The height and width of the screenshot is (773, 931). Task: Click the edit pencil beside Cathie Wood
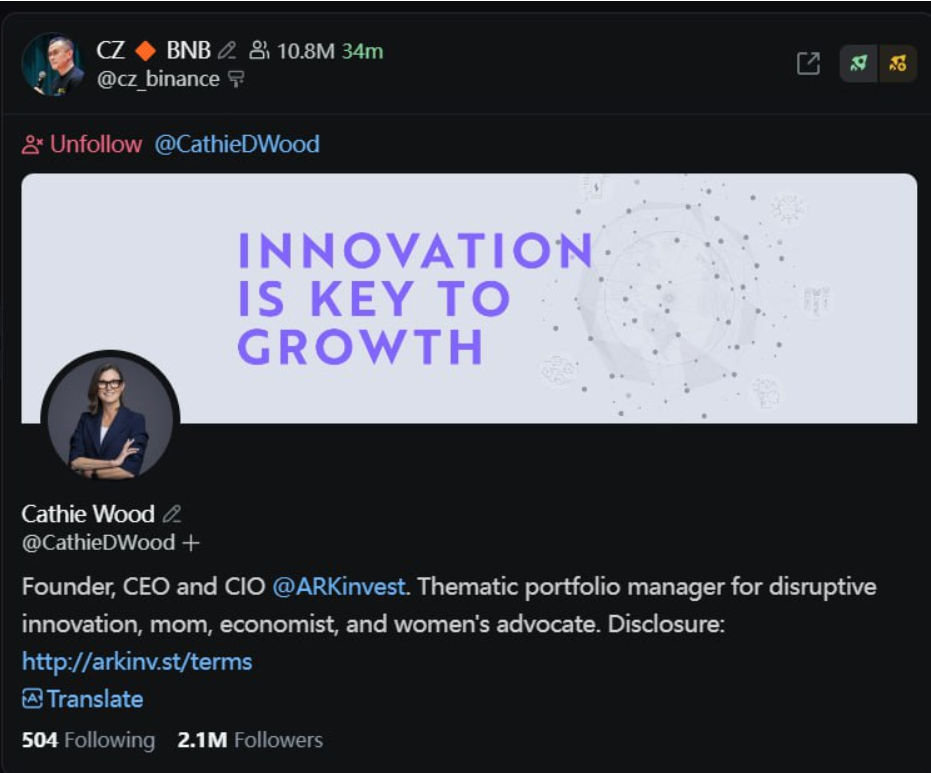point(172,515)
